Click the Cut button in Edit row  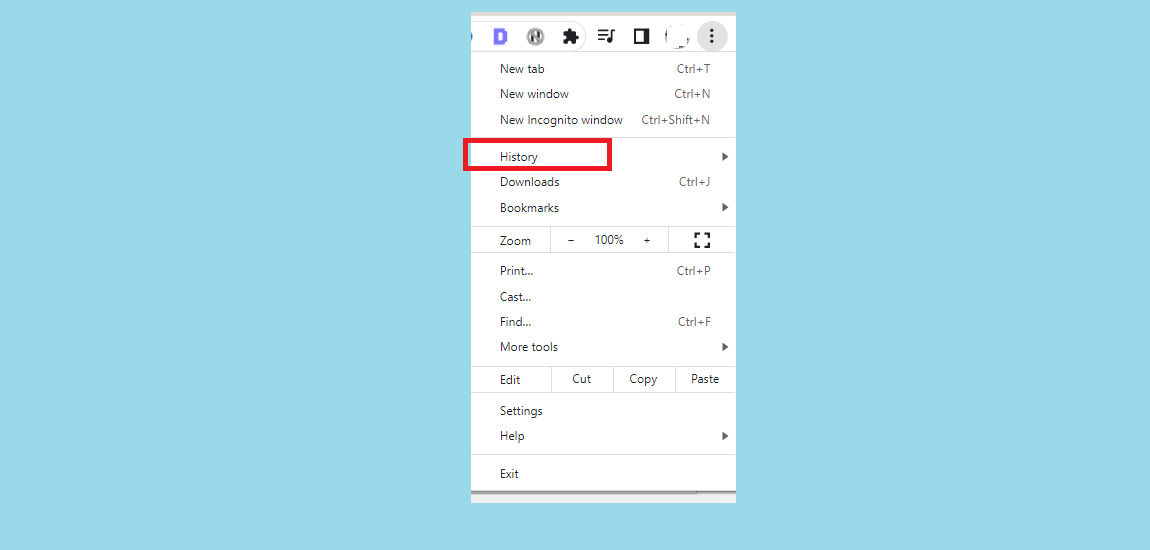(582, 379)
